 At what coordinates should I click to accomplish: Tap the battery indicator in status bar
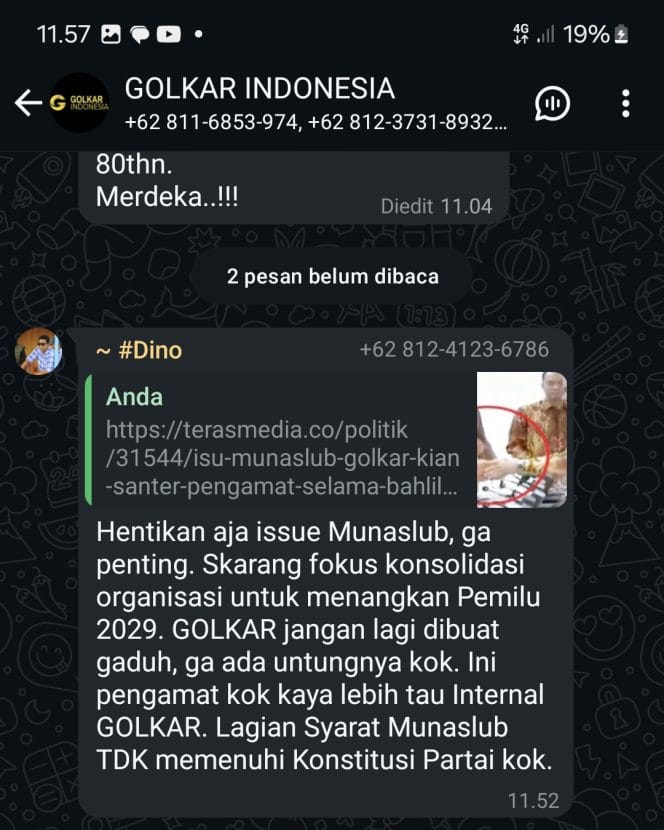point(622,35)
